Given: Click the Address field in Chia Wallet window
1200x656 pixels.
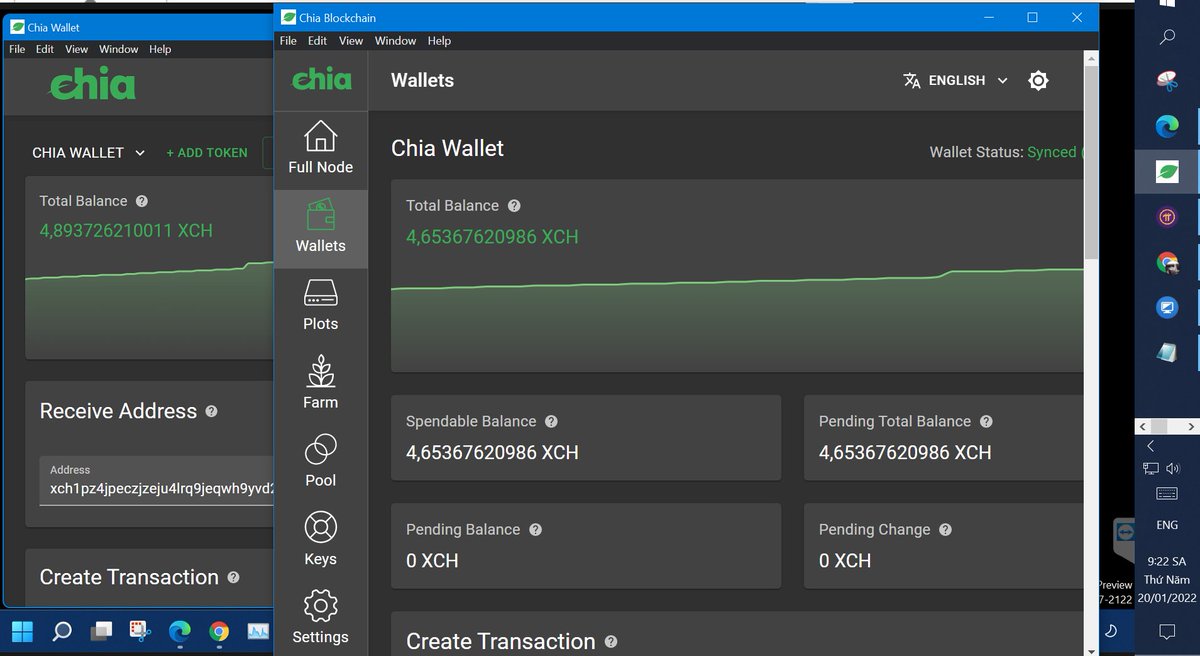Looking at the screenshot, I should (x=157, y=481).
